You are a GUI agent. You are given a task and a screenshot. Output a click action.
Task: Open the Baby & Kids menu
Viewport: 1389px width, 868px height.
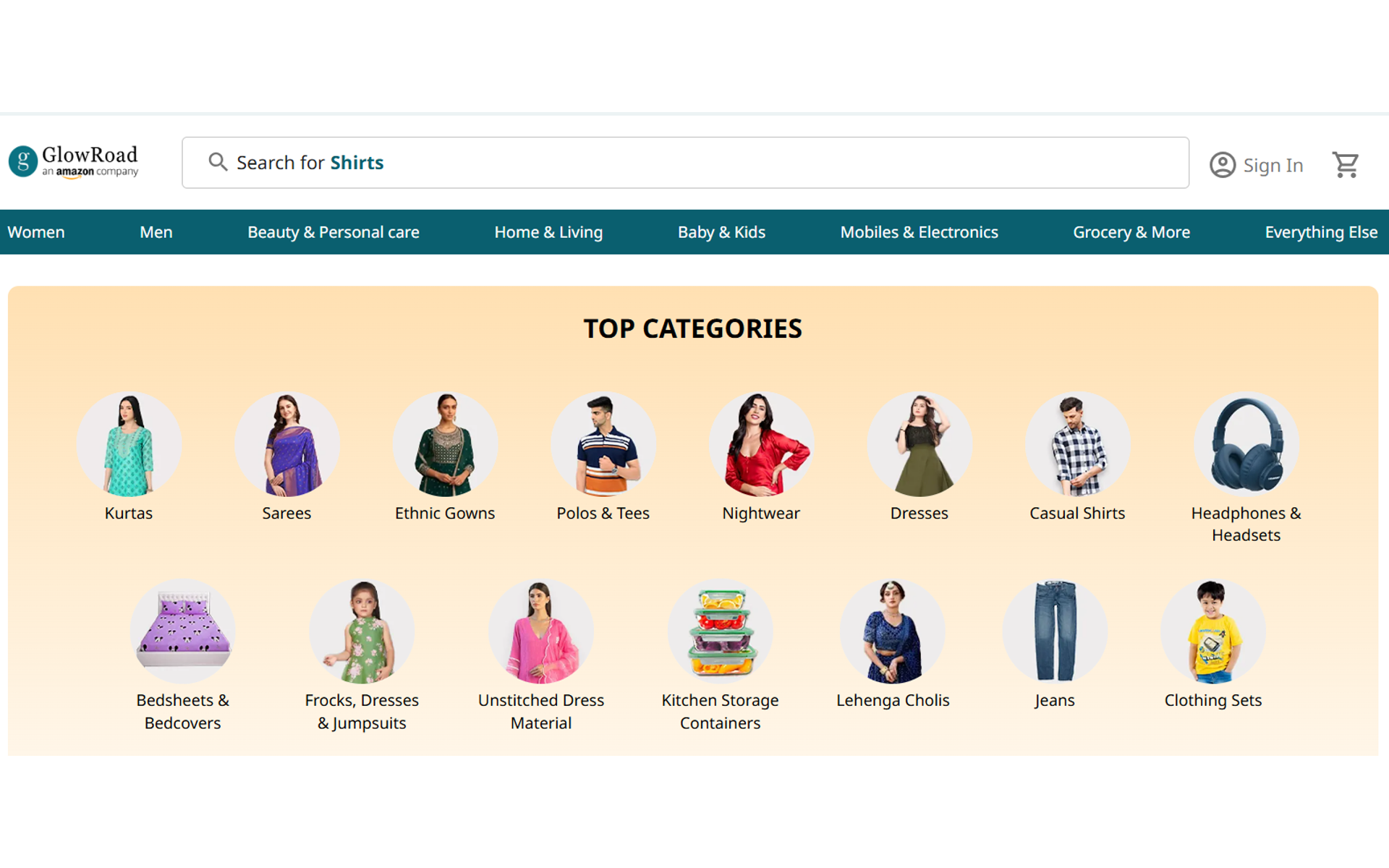[721, 232]
